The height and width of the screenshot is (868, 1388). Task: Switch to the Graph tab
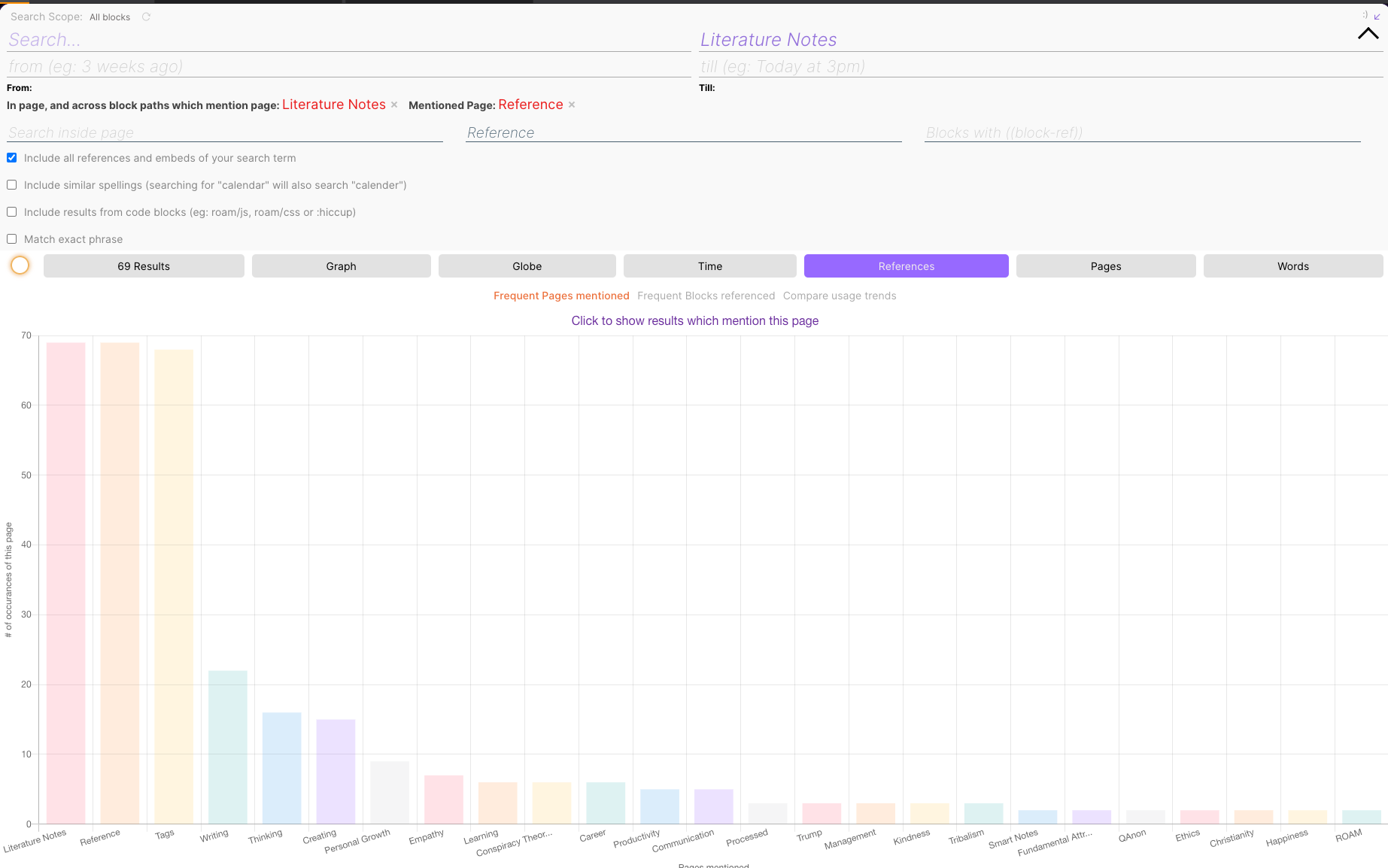pyautogui.click(x=341, y=266)
